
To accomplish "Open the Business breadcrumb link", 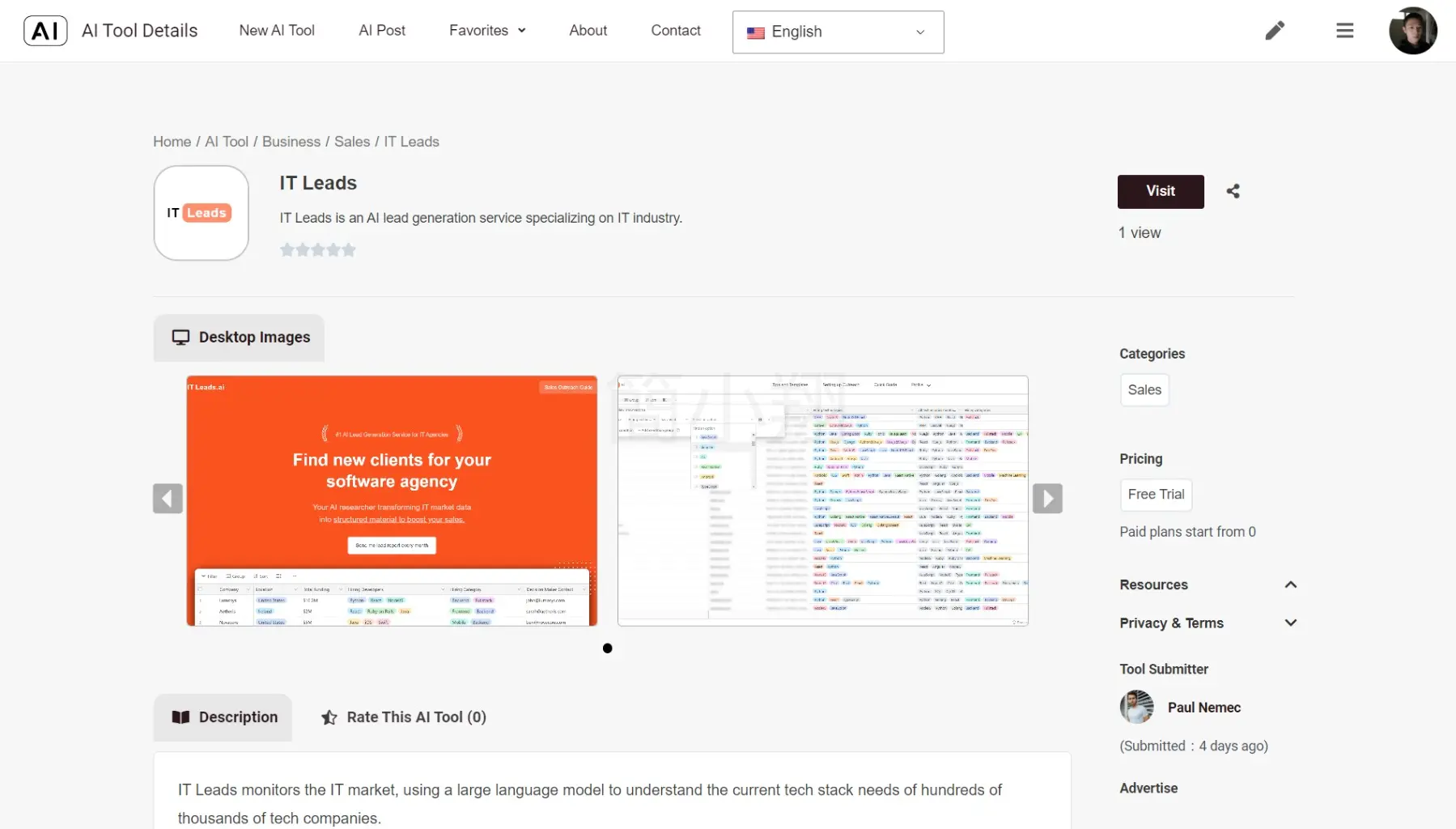I will [291, 142].
